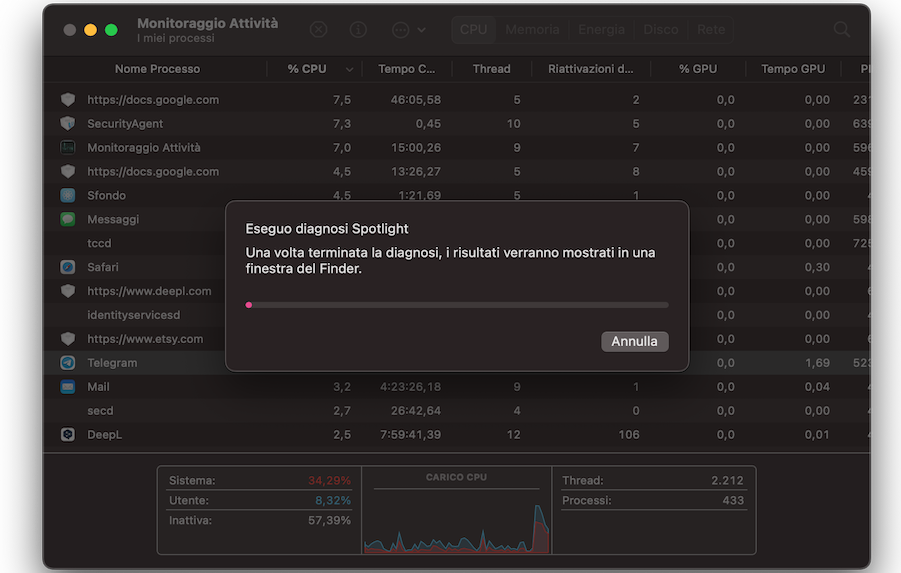Screen dimensions: 901x573
Task: Select the shield icon of SecurityAgent
Action: click(68, 124)
